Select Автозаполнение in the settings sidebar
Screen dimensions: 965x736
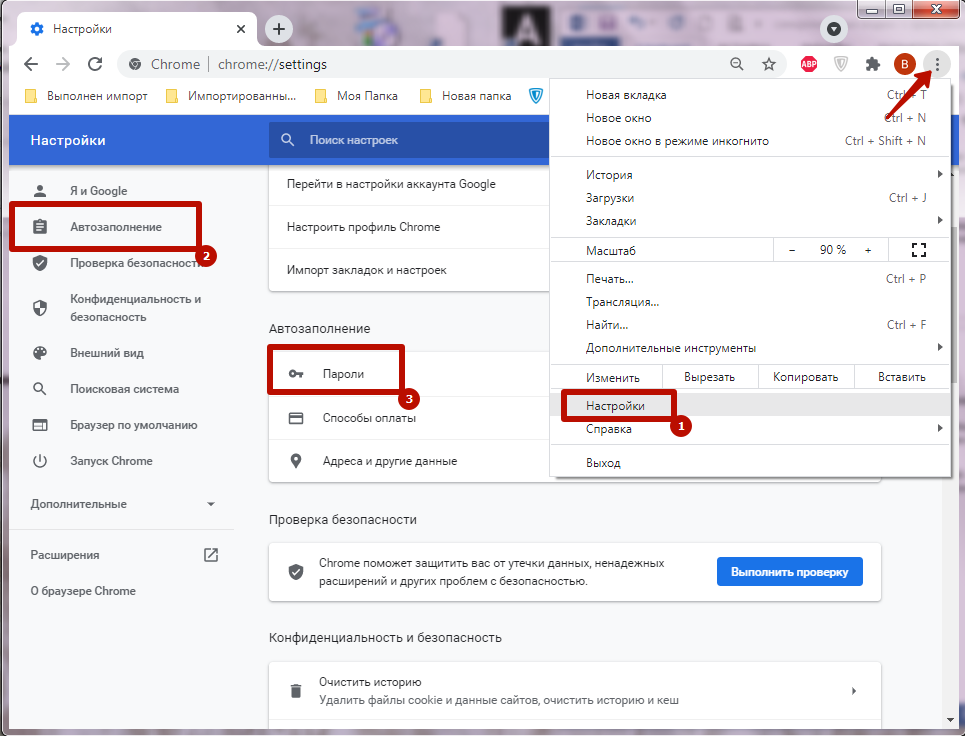115,227
